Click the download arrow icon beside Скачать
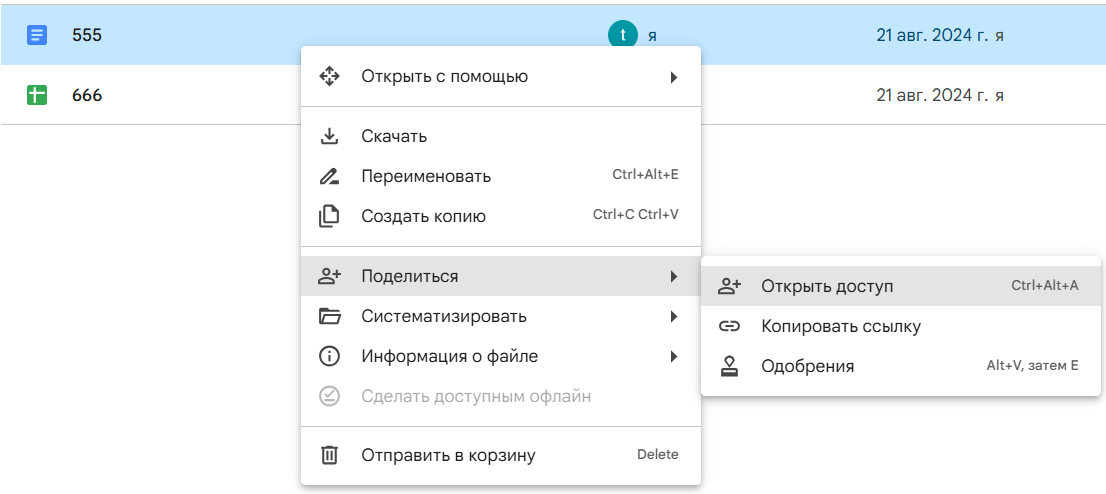Screen dimensions: 1106x494 pyautogui.click(x=329, y=136)
